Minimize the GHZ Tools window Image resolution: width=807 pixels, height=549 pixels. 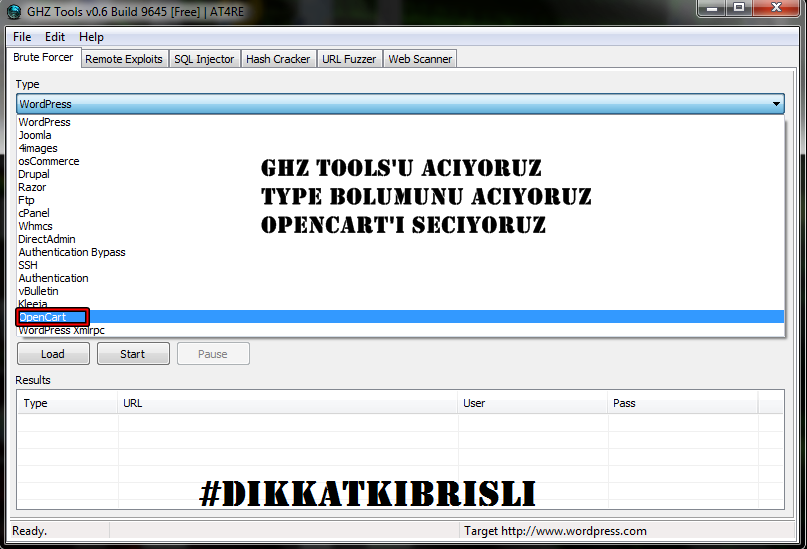click(712, 8)
